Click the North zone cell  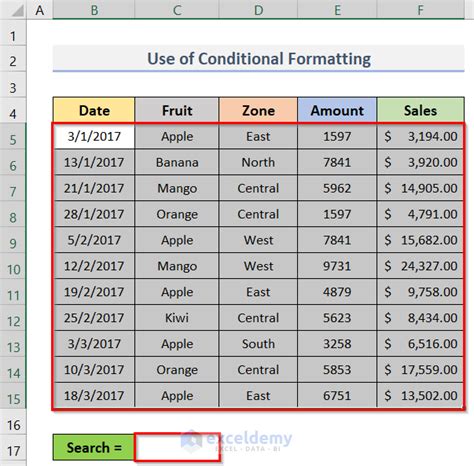point(258,162)
